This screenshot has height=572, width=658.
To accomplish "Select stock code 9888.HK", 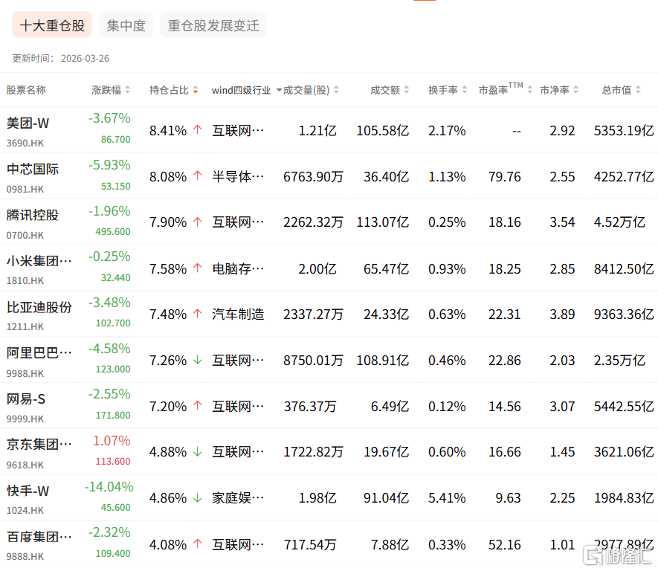I will (x=25, y=556).
